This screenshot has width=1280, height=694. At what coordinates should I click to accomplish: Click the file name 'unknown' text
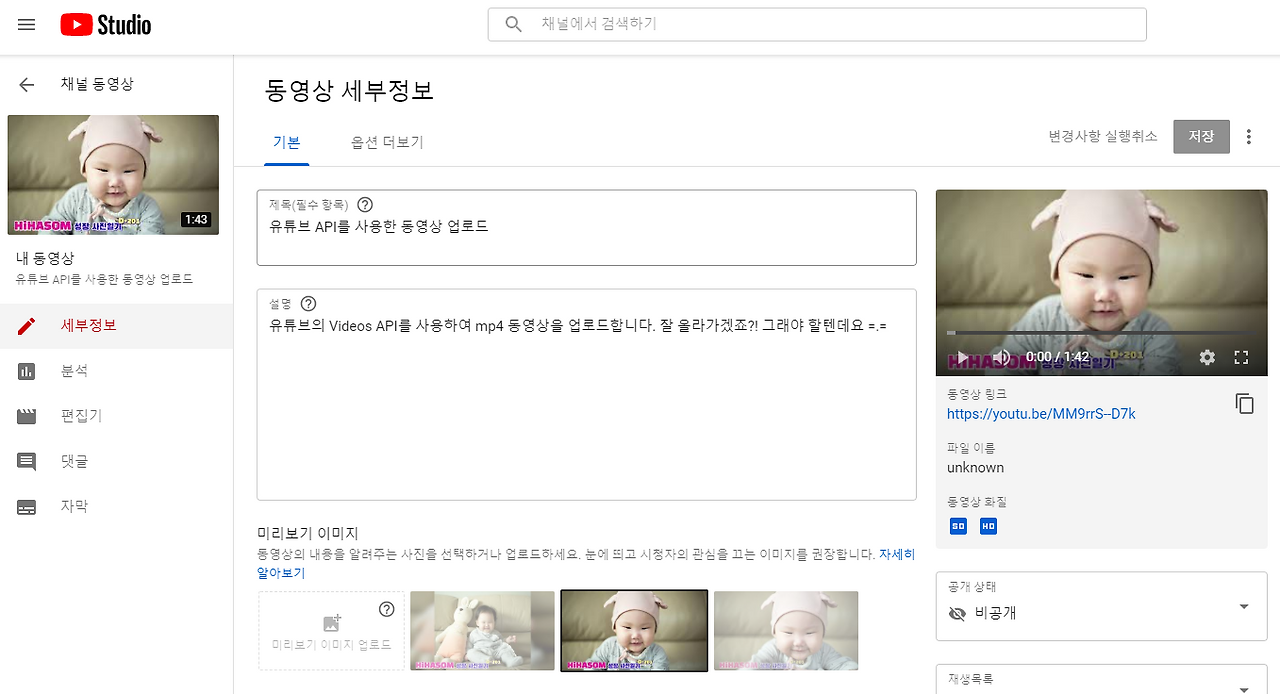pyautogui.click(x=975, y=468)
